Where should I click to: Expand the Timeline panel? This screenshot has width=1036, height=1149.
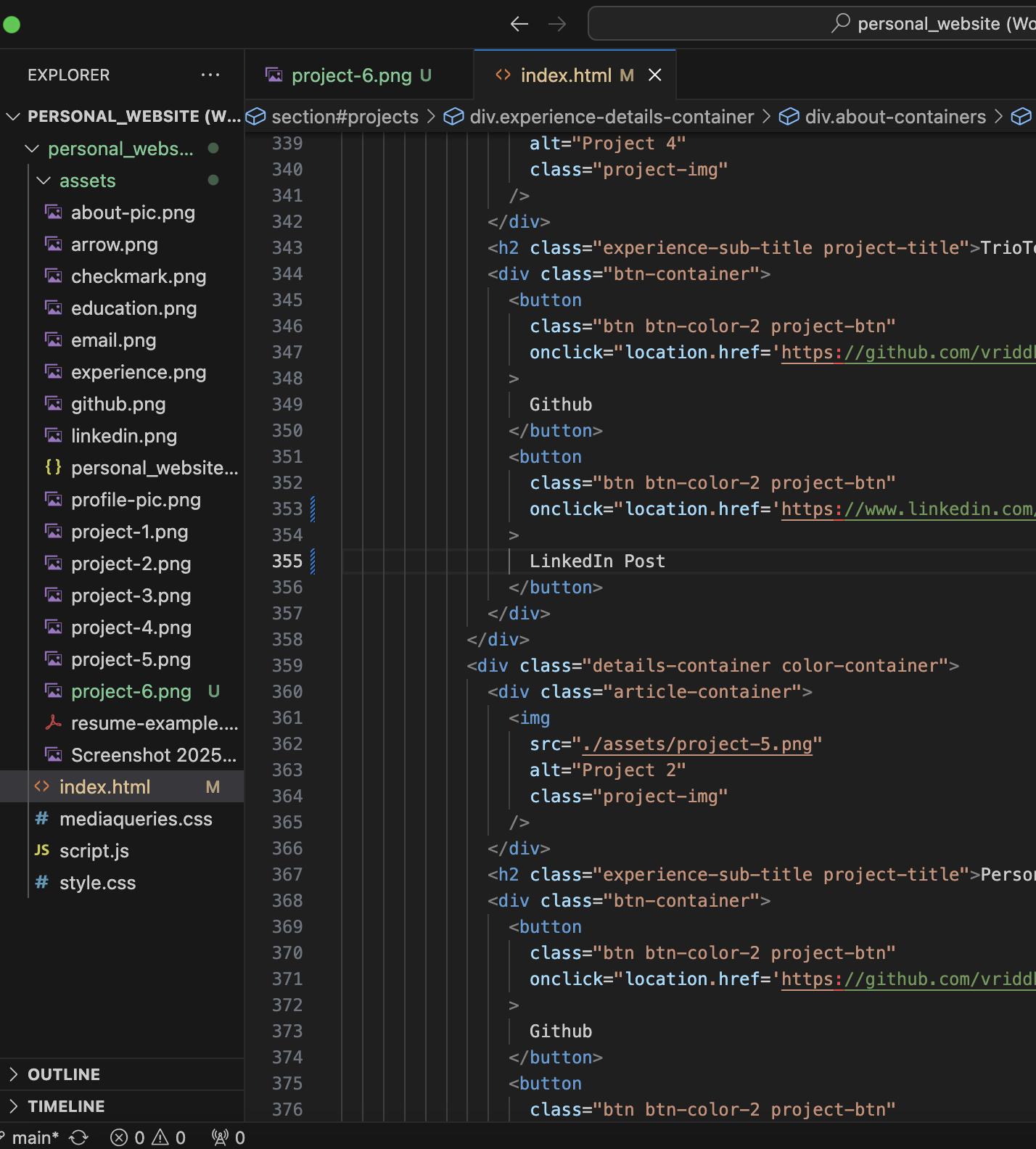(66, 1106)
